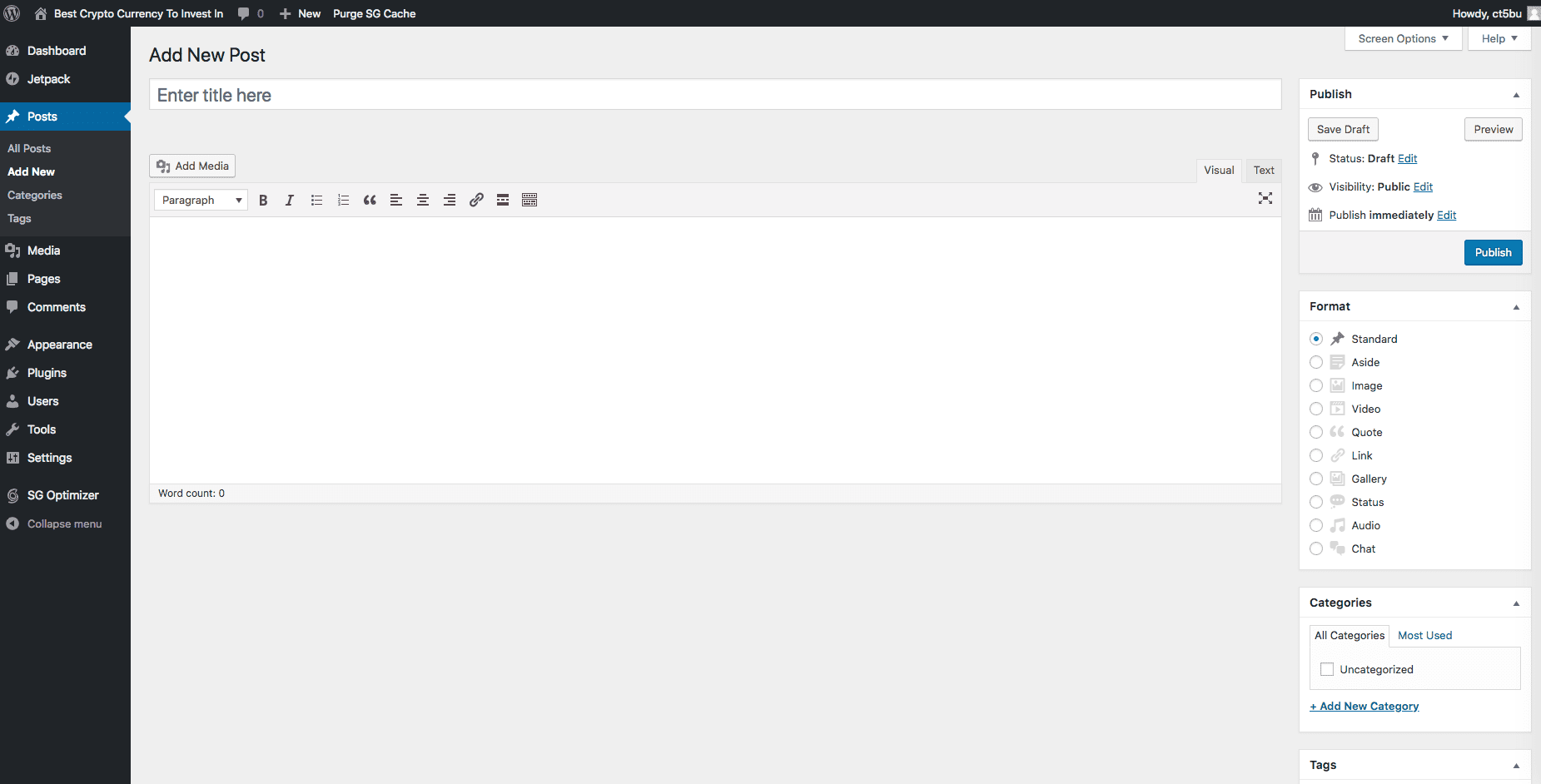The width and height of the screenshot is (1541, 784).
Task: Toggle bold formatting in editor toolbar
Action: point(263,200)
